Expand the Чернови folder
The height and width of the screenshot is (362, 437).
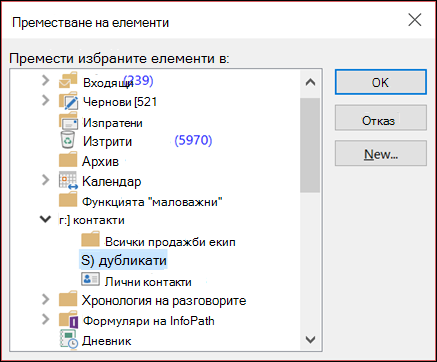(x=45, y=100)
